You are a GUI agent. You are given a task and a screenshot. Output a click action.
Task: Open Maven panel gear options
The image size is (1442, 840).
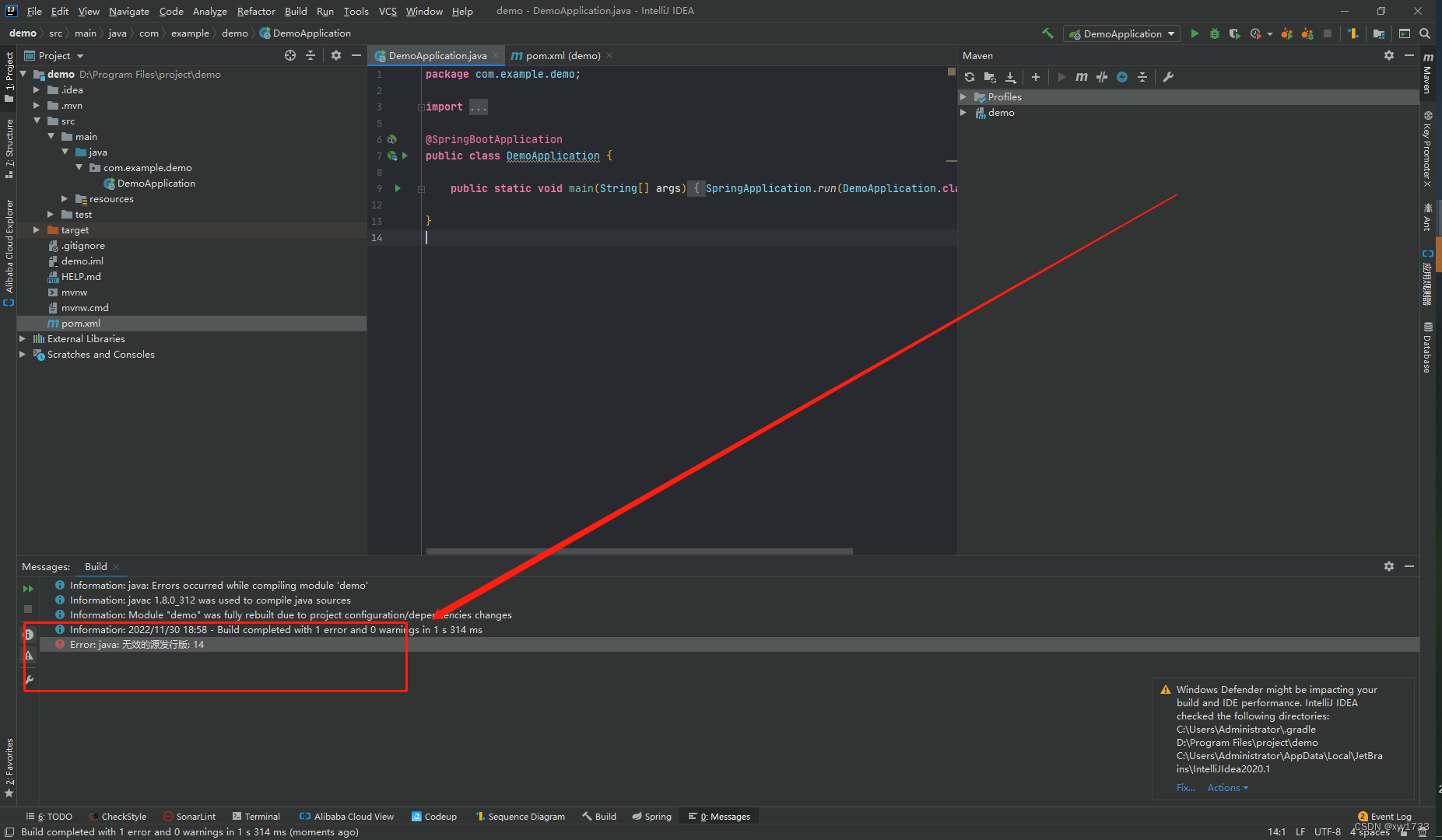pos(1389,55)
